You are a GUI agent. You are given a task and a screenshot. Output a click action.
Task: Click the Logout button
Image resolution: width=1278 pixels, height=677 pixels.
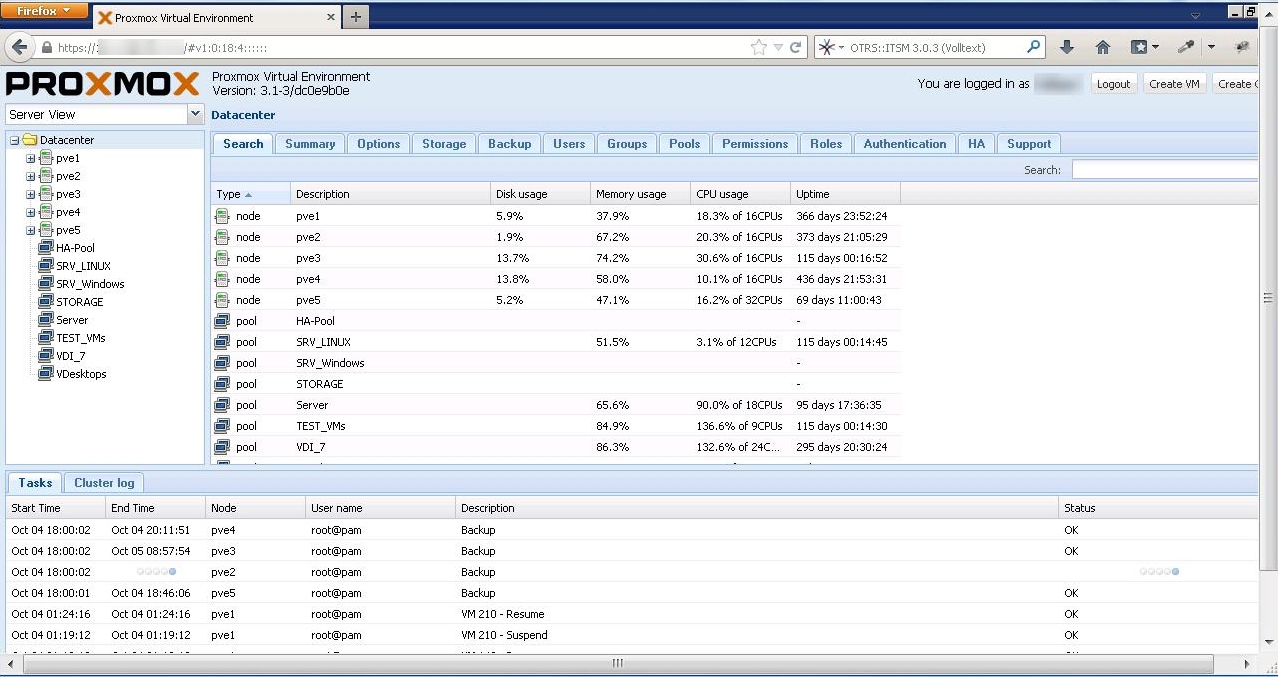(1113, 84)
